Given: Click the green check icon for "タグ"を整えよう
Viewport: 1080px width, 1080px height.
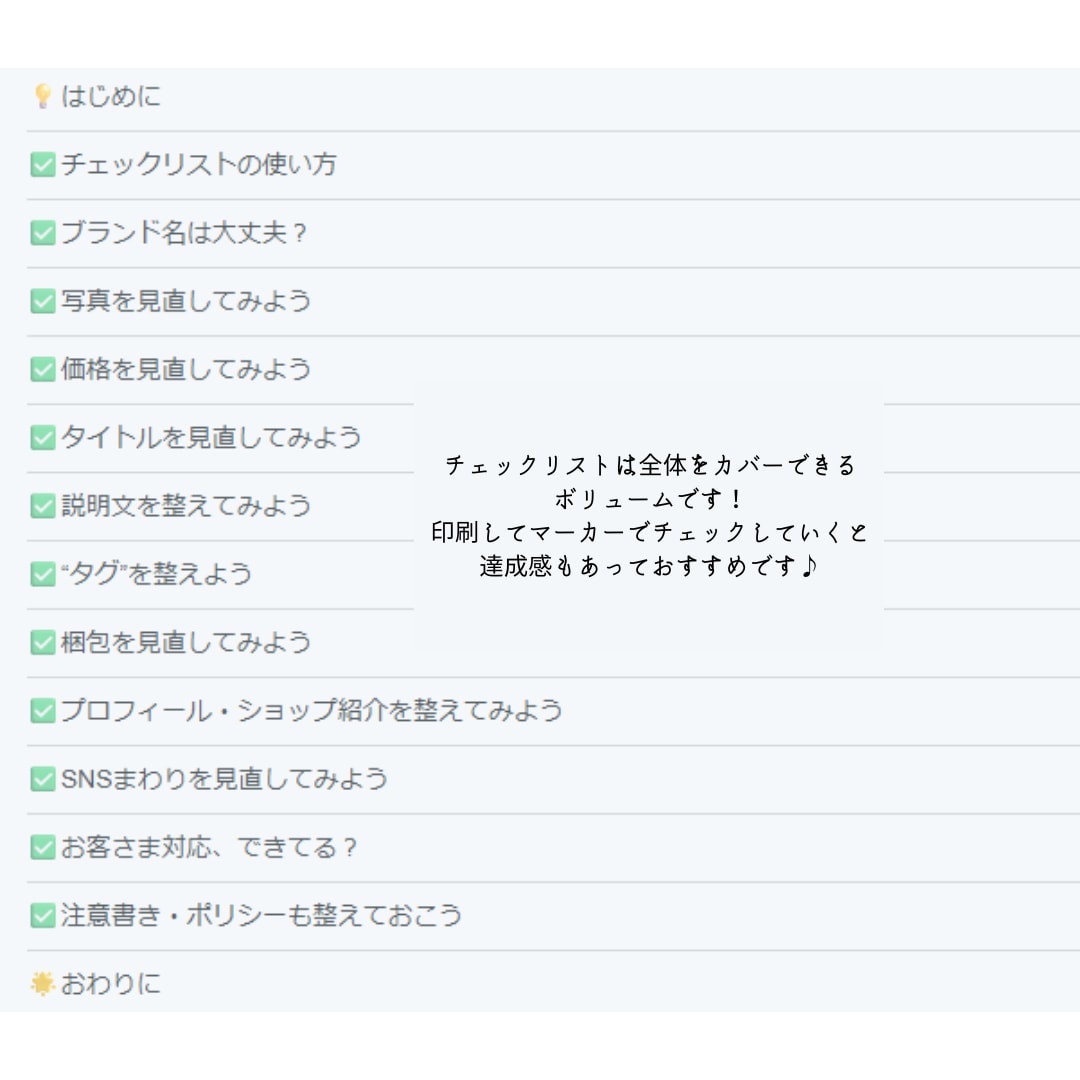Looking at the screenshot, I should tap(43, 574).
